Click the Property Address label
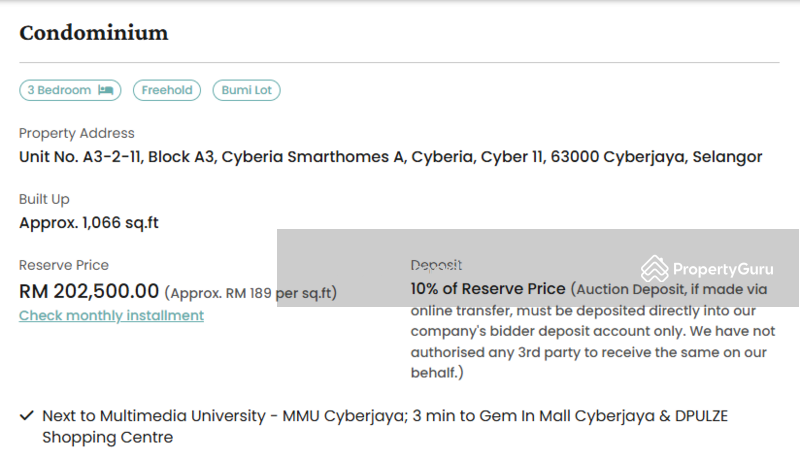Screen dimensions: 800x459 coord(77,133)
